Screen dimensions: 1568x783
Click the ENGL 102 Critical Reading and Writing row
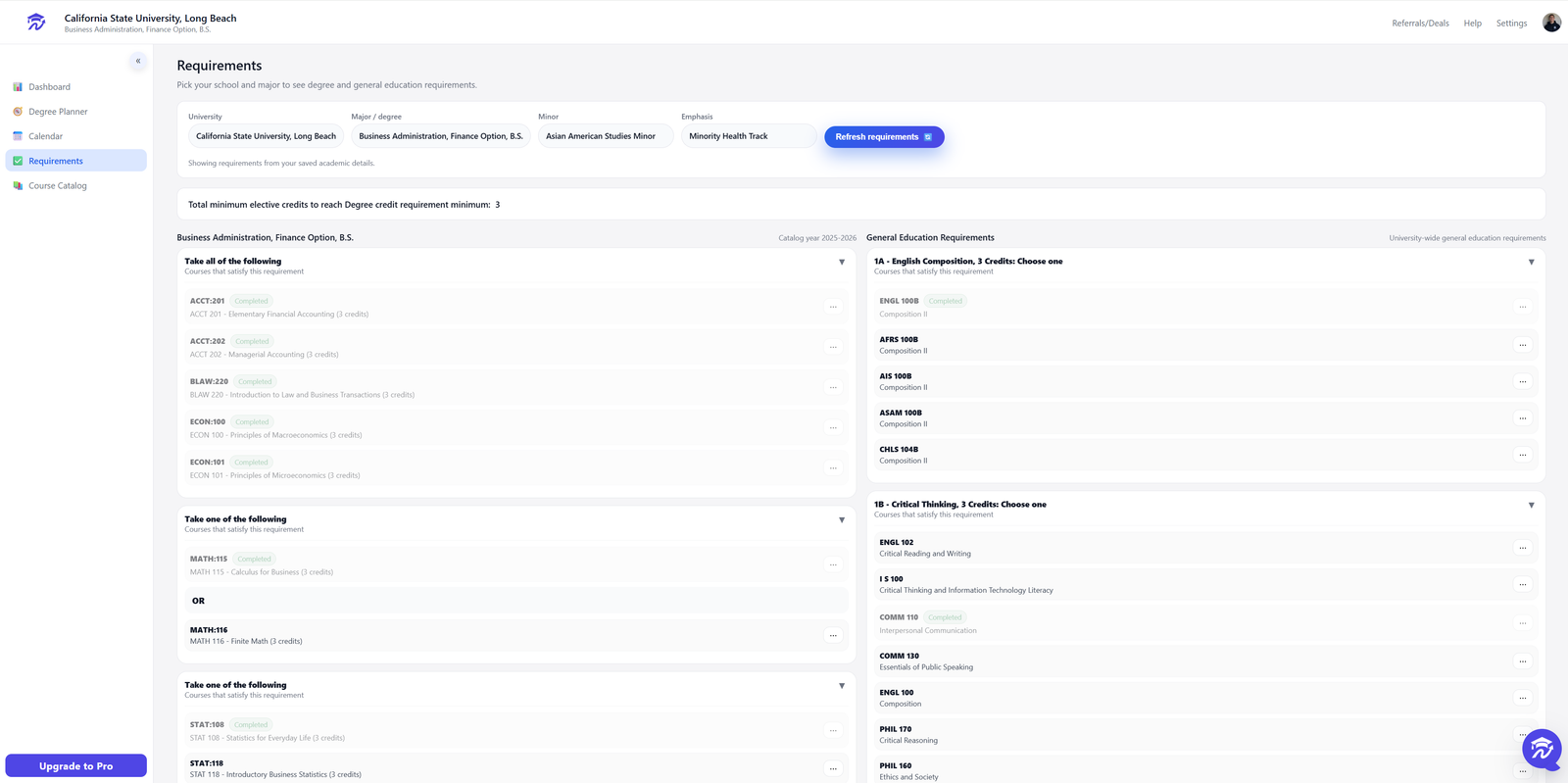[1205, 548]
